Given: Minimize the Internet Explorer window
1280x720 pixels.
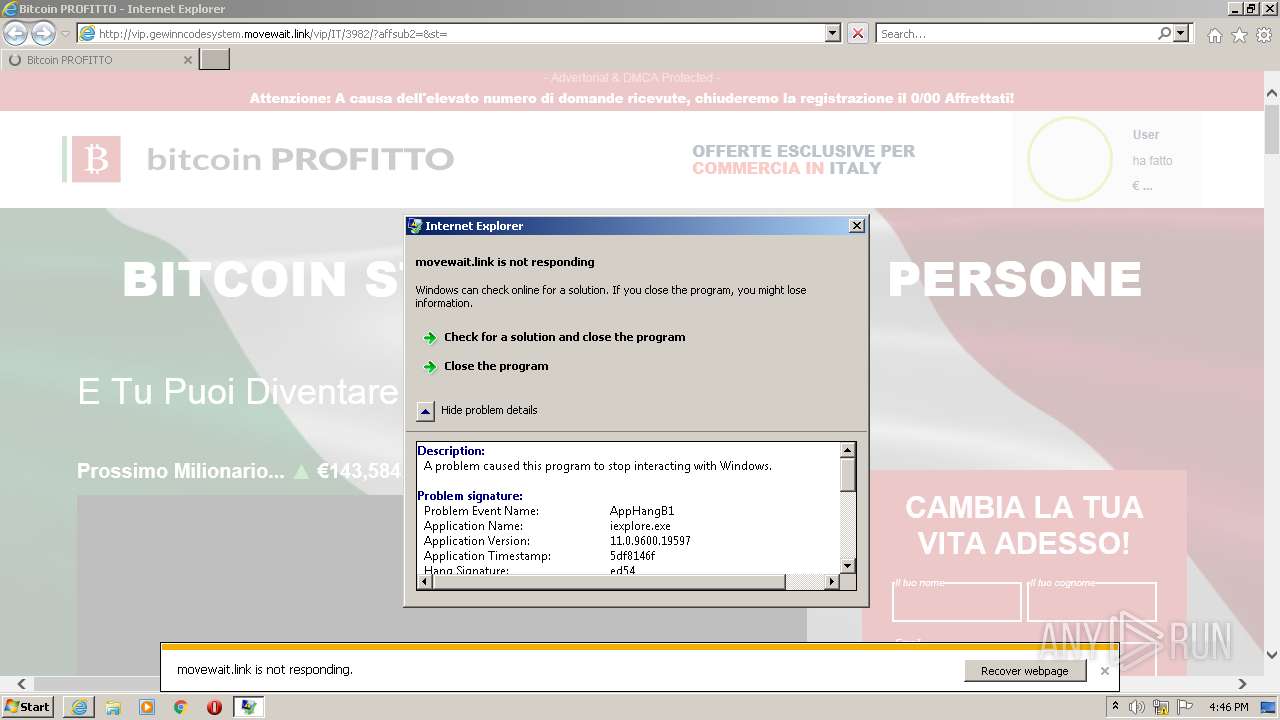Looking at the screenshot, I should (x=1236, y=9).
